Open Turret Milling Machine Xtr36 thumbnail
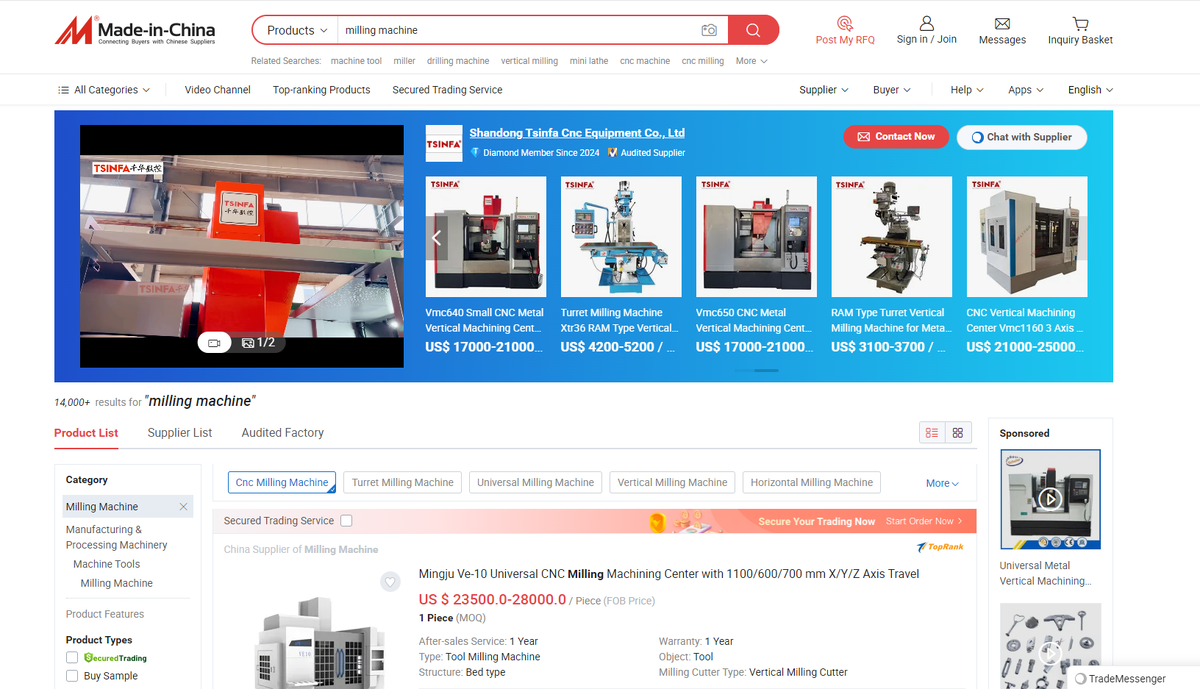The height and width of the screenshot is (689, 1200). (x=621, y=237)
